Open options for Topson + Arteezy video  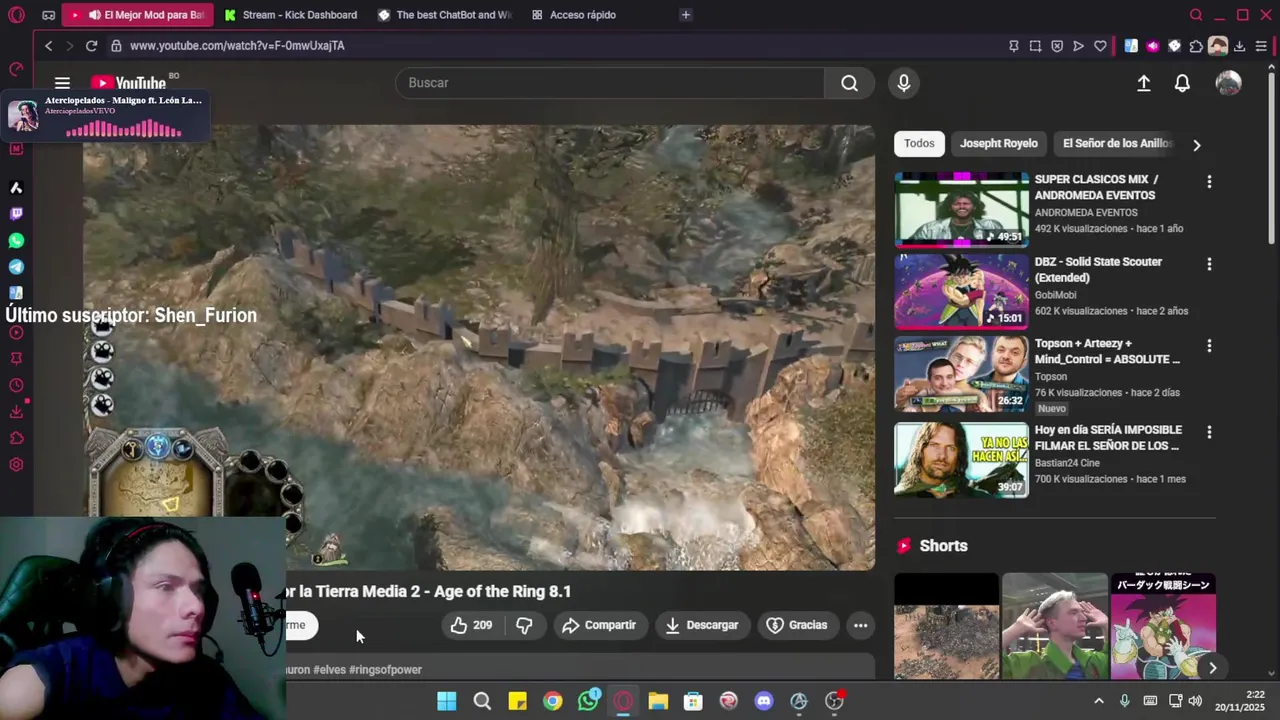1209,346
